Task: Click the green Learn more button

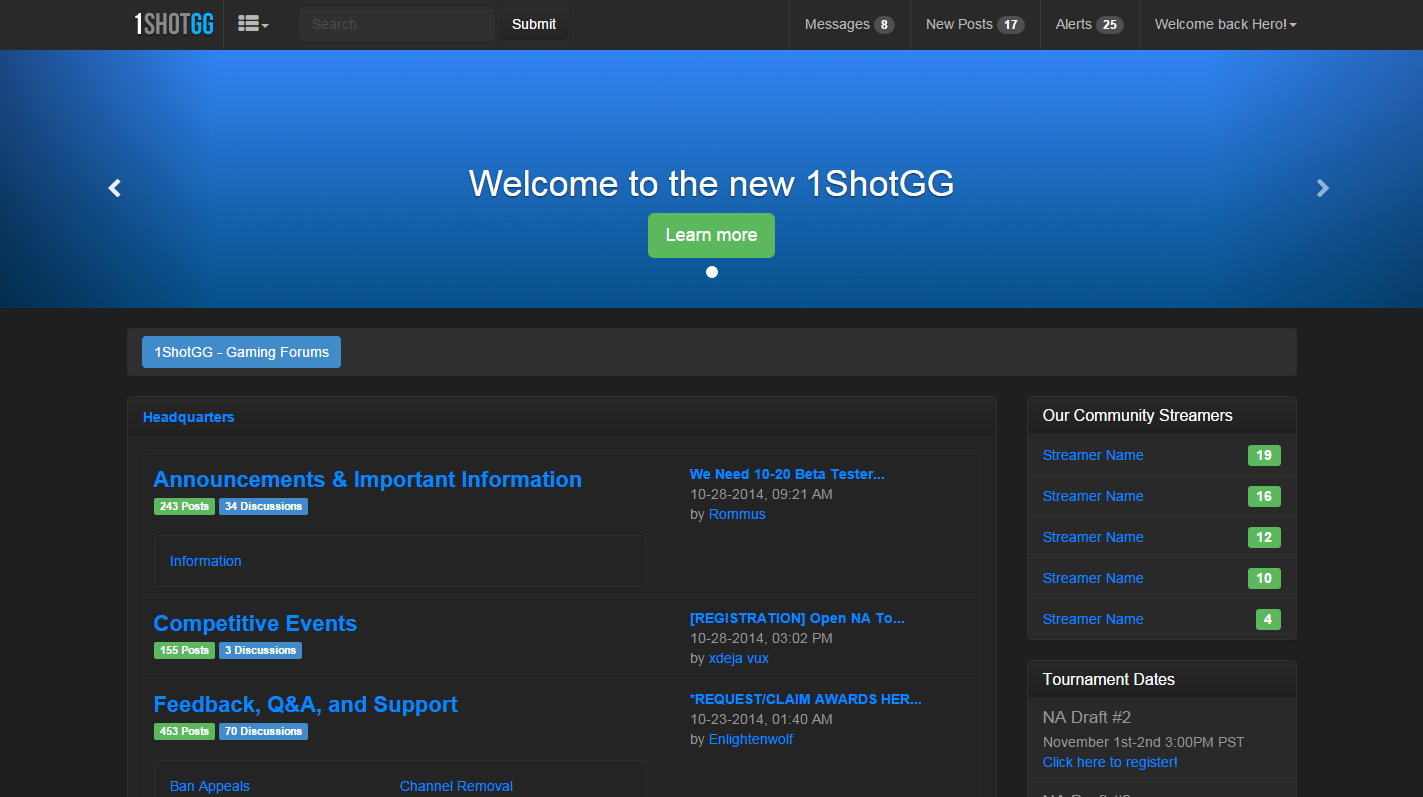Action: [x=711, y=235]
